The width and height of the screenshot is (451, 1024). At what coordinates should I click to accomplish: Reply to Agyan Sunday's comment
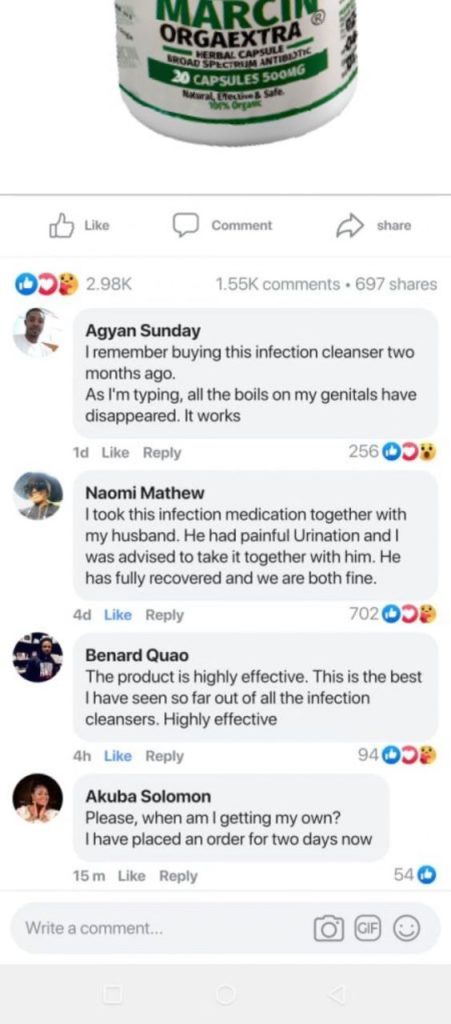coord(162,453)
